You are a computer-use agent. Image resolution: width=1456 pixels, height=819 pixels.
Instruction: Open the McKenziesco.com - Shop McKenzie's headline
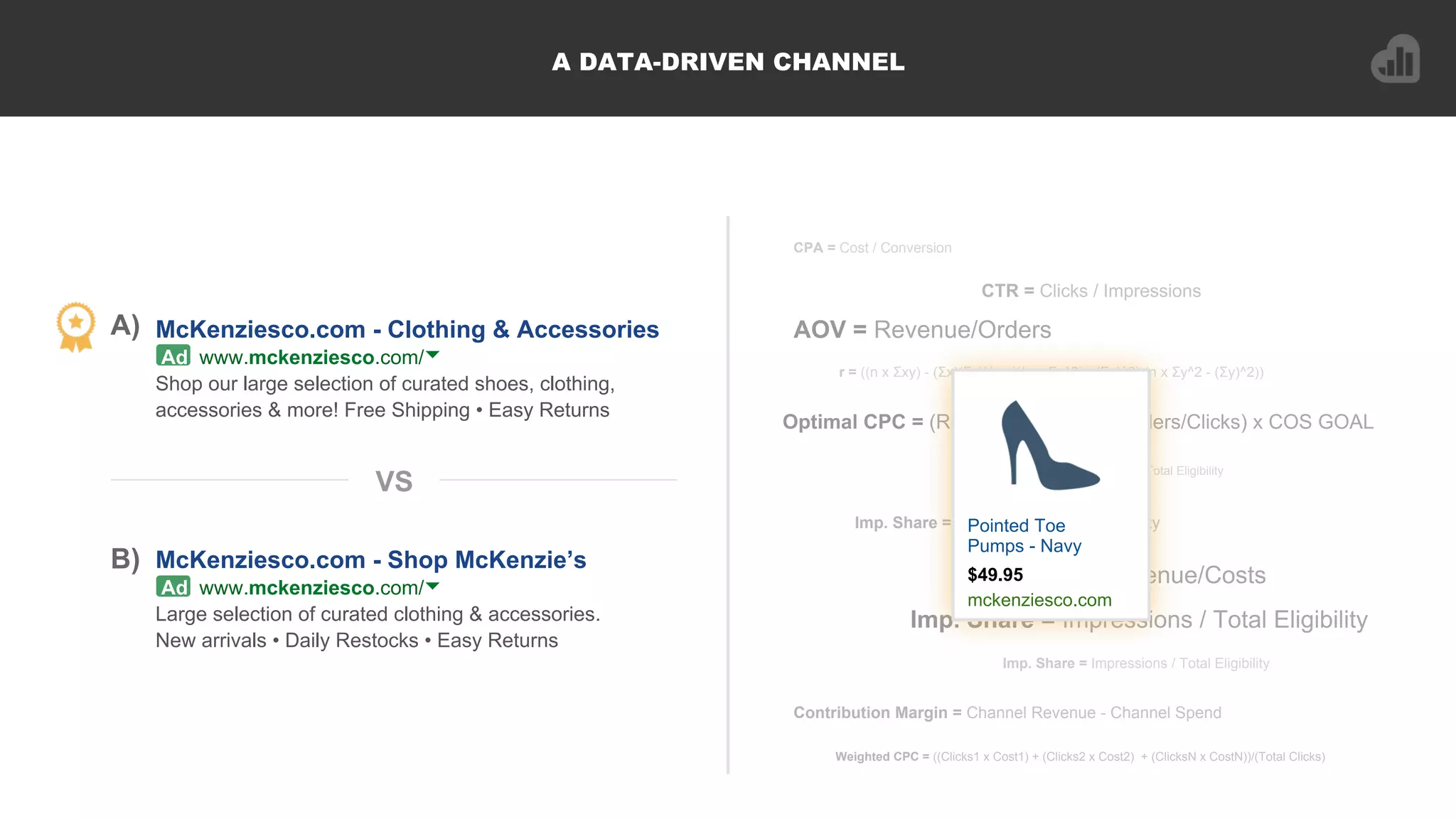click(371, 560)
